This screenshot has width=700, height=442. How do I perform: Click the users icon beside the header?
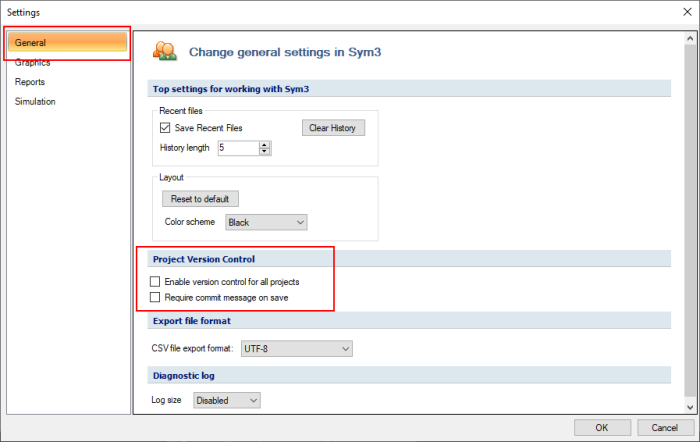tap(165, 51)
